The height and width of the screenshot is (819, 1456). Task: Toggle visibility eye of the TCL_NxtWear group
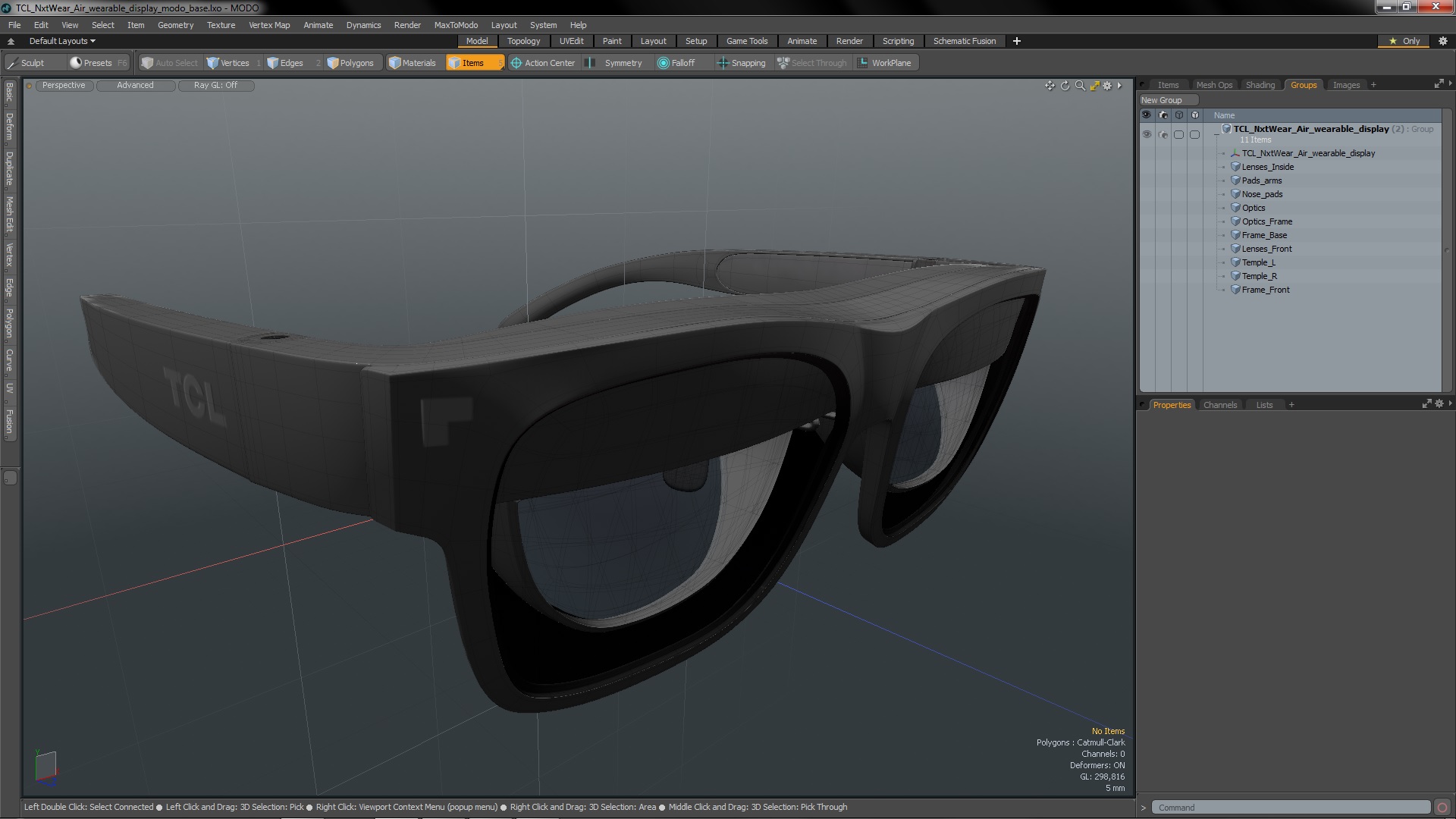(x=1147, y=134)
